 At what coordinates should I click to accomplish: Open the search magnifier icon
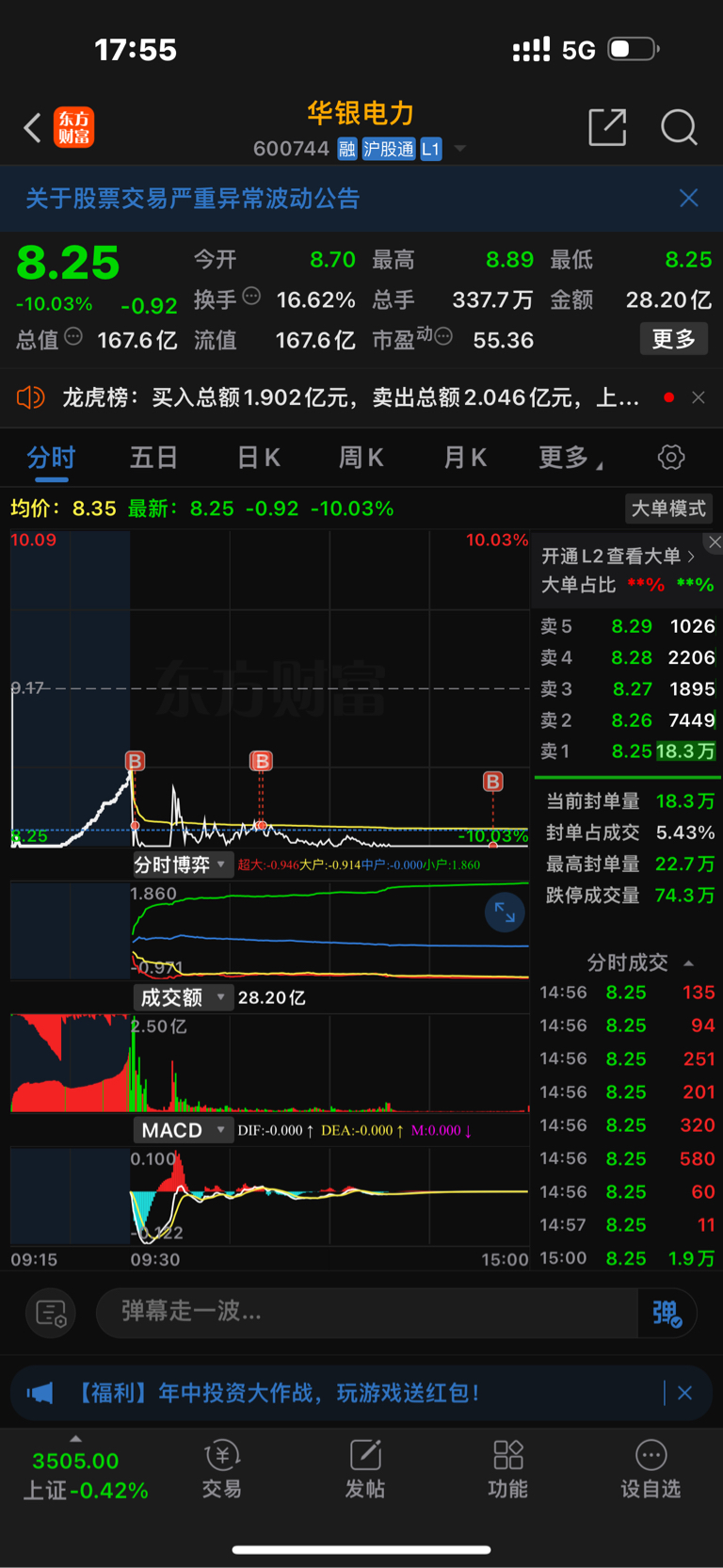[x=679, y=127]
